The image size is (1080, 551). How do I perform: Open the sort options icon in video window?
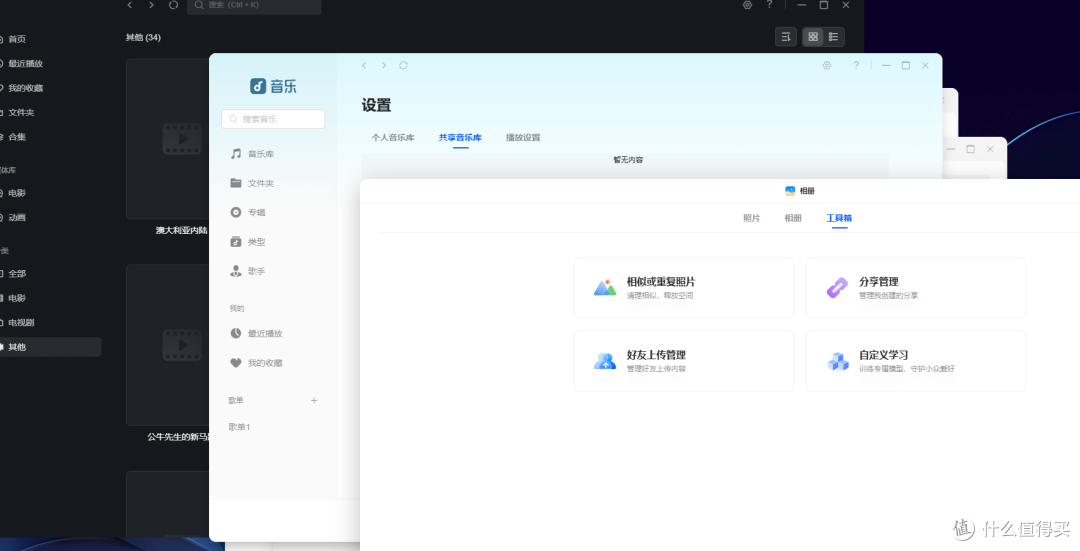(786, 37)
